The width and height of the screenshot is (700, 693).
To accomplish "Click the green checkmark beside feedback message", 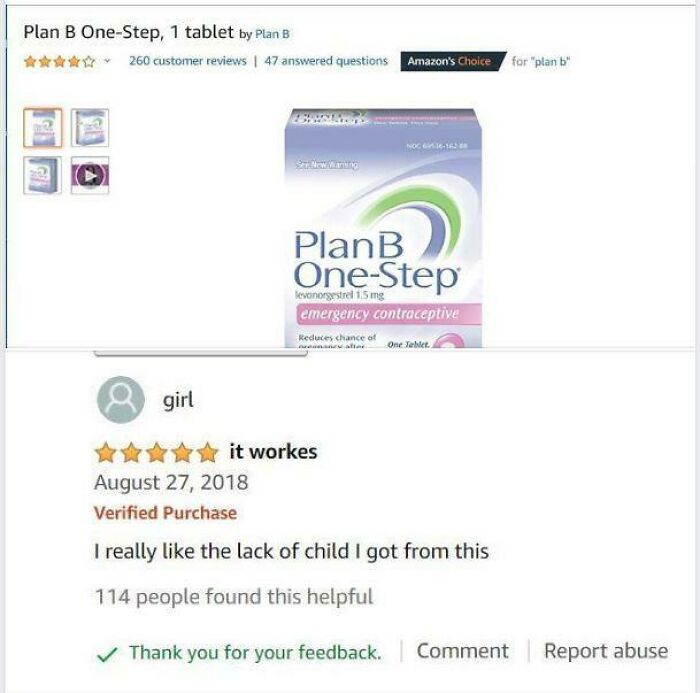I will [107, 655].
